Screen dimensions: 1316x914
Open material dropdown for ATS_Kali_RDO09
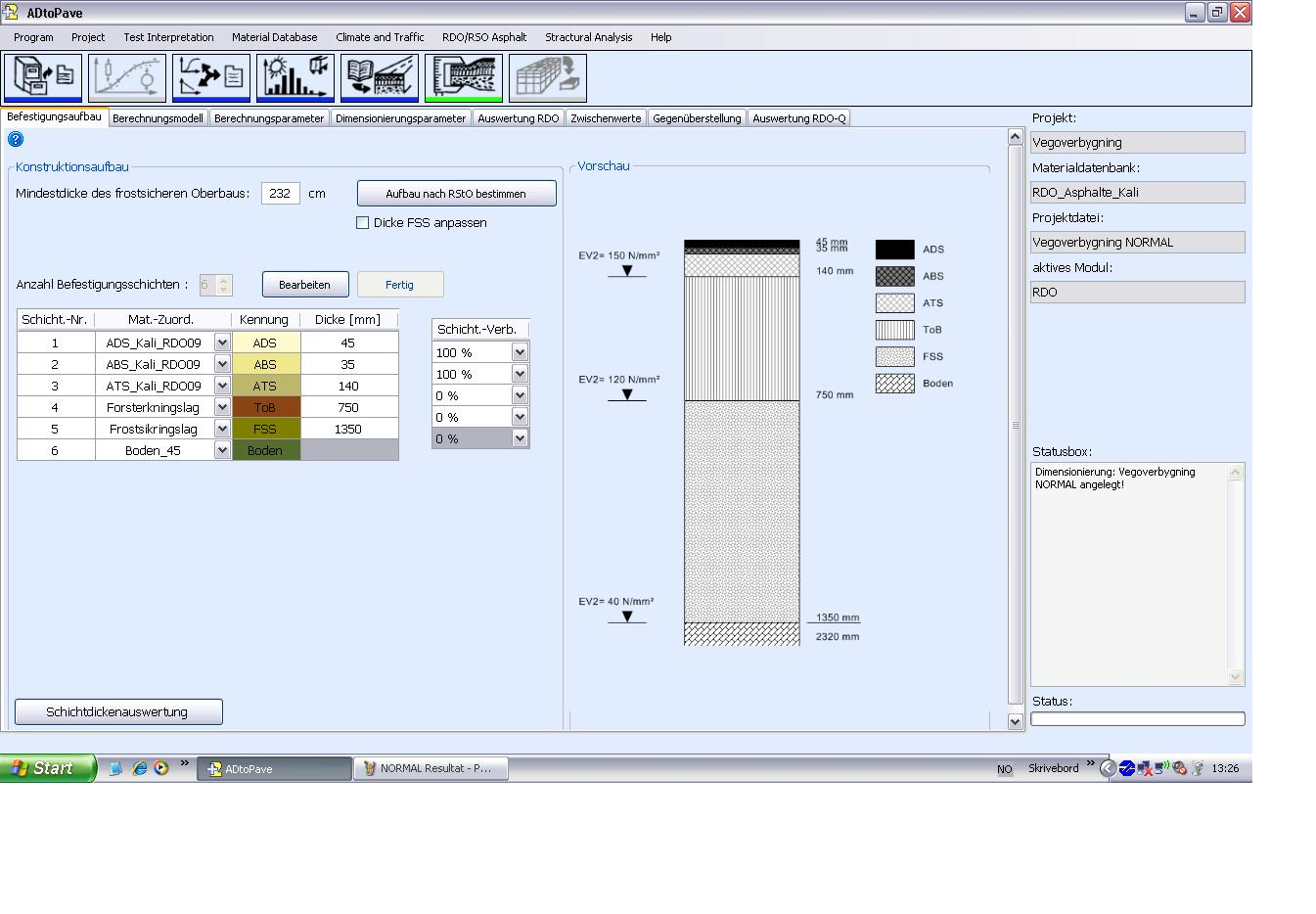click(222, 386)
